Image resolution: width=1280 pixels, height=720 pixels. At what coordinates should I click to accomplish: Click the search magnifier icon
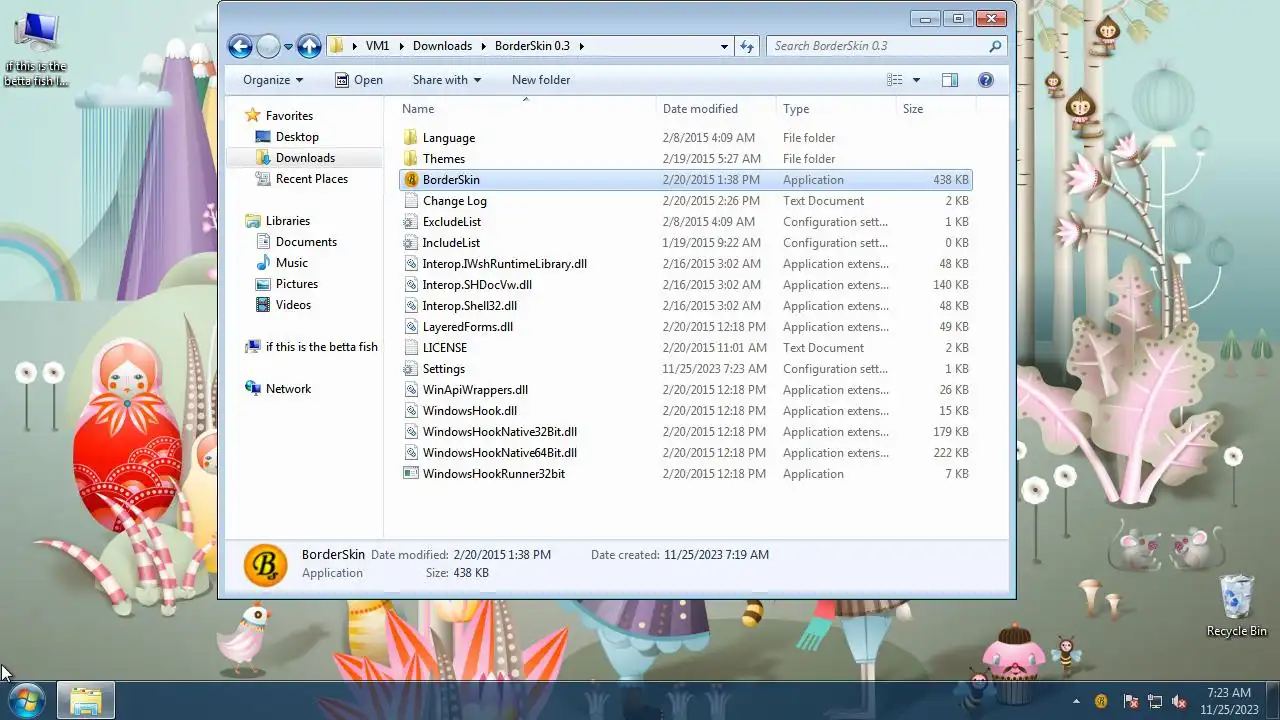[x=995, y=46]
